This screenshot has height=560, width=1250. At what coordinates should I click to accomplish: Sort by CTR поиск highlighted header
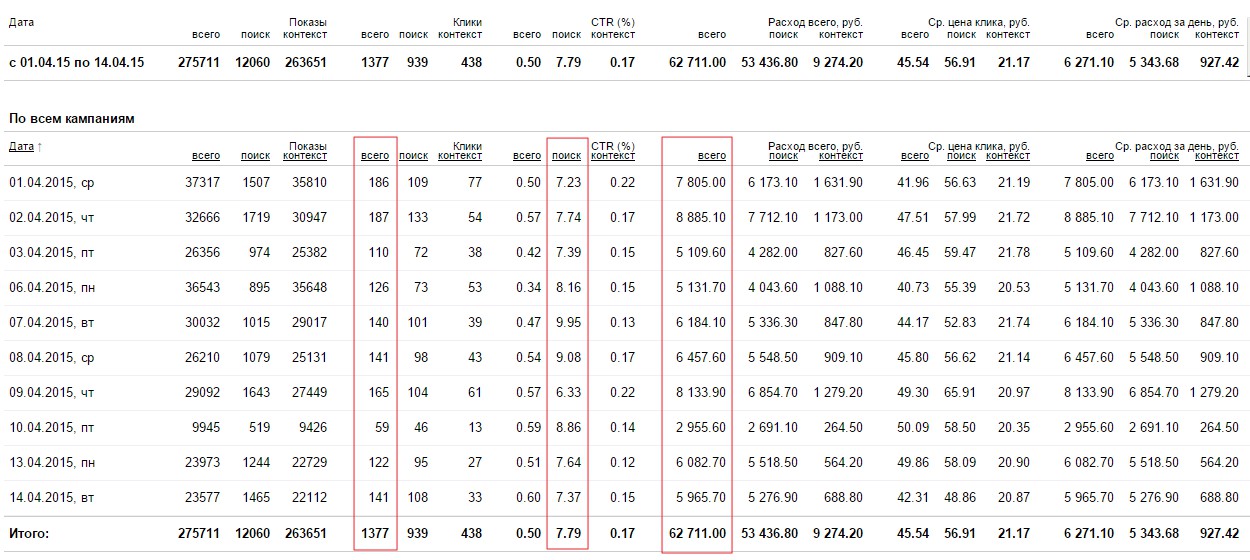coord(566,156)
